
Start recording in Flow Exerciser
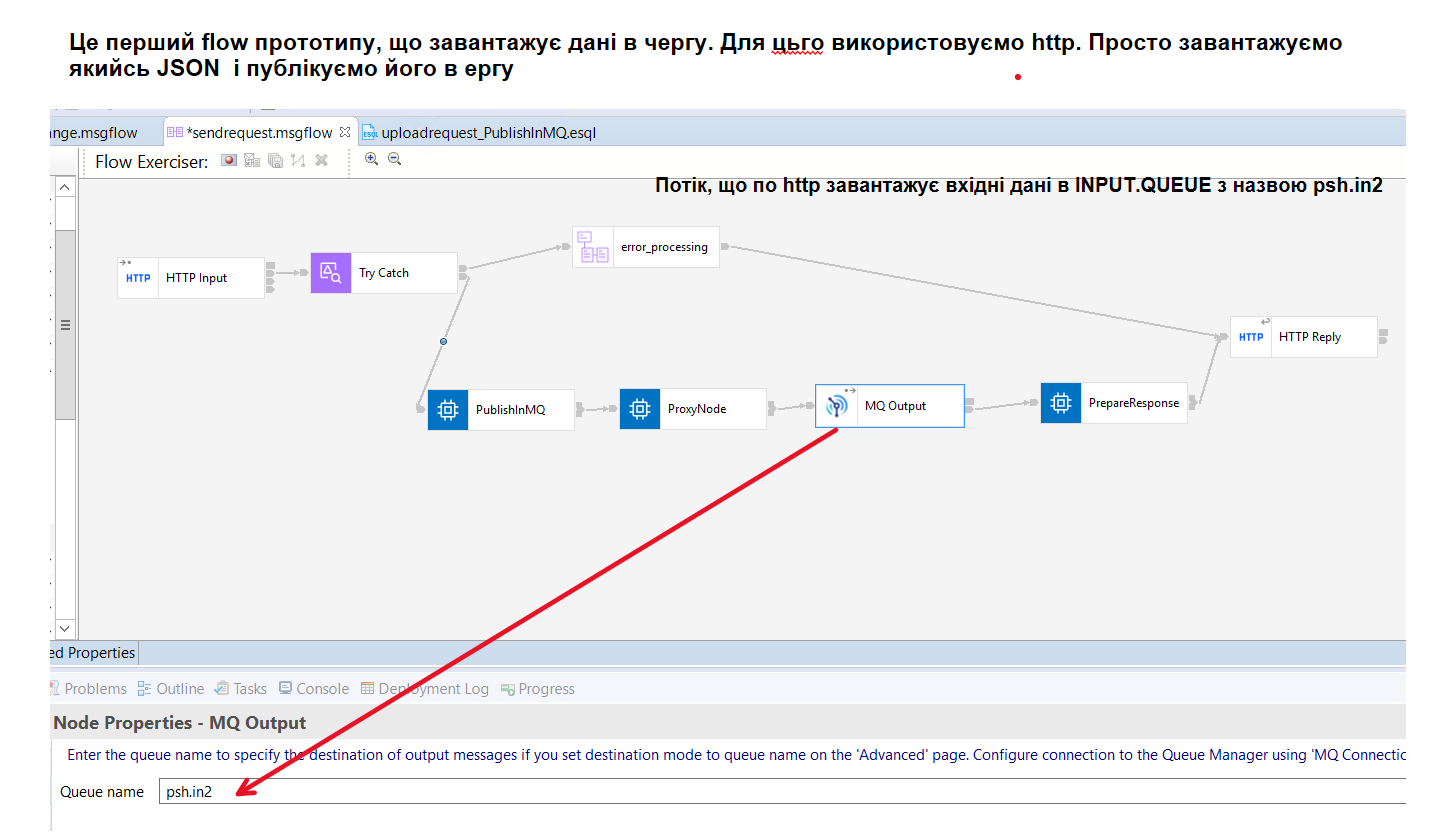coord(229,160)
